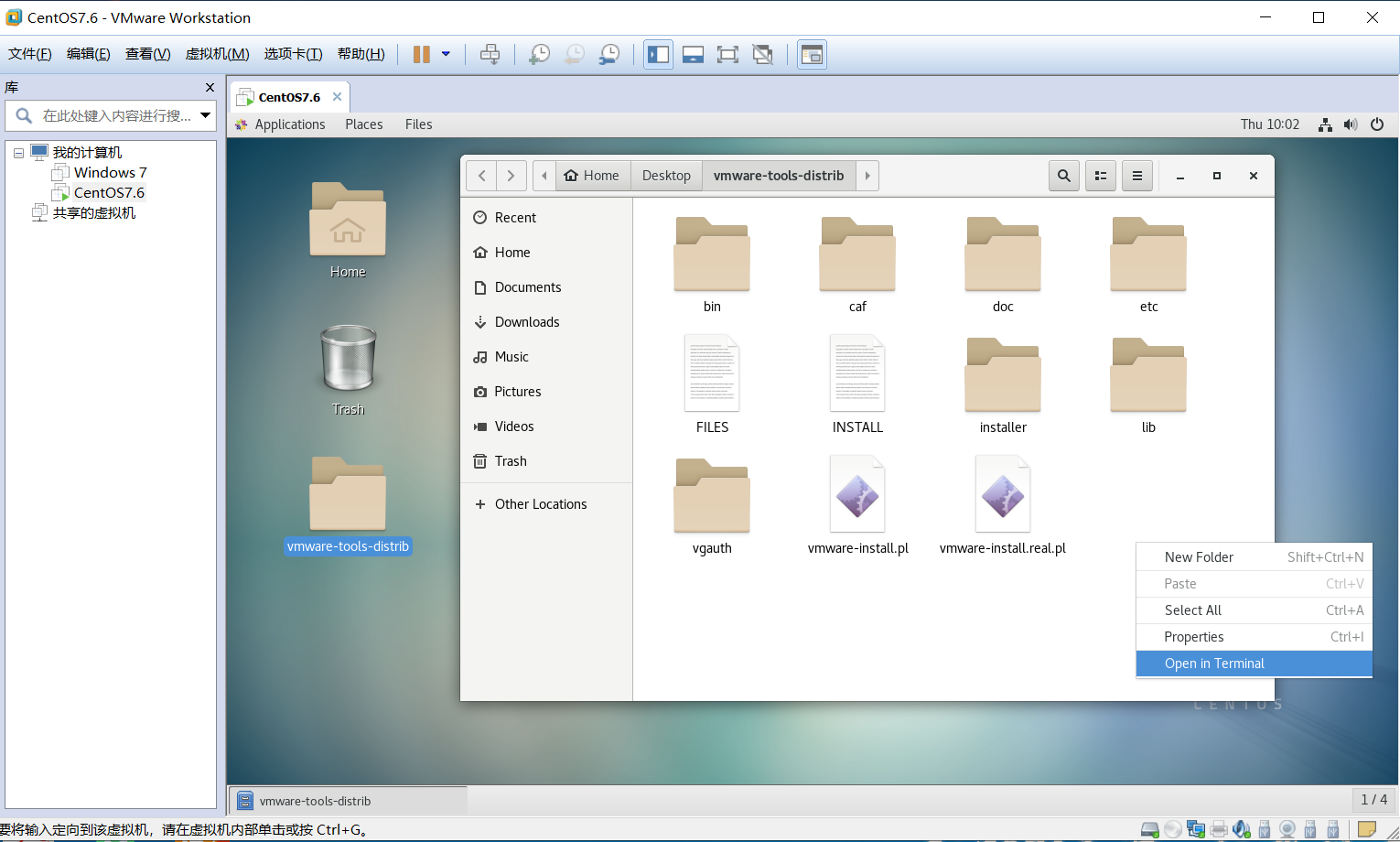1400x842 pixels.
Task: Open the 虚拟机(M) menu
Action: pos(218,54)
